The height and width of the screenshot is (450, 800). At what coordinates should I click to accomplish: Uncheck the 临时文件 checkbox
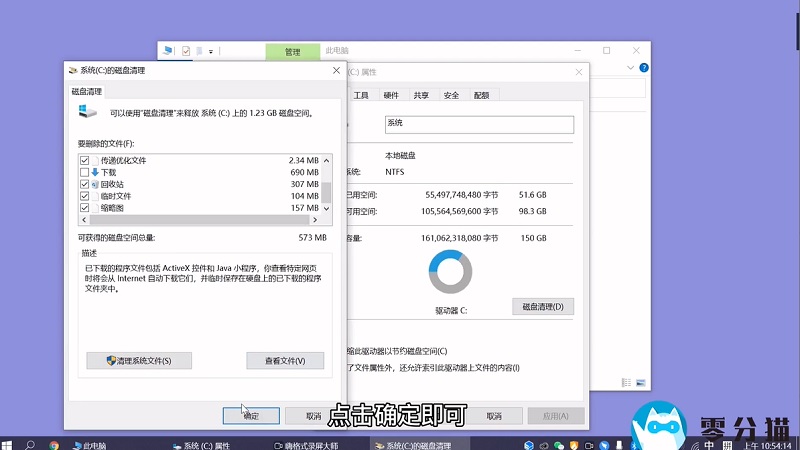point(84,197)
